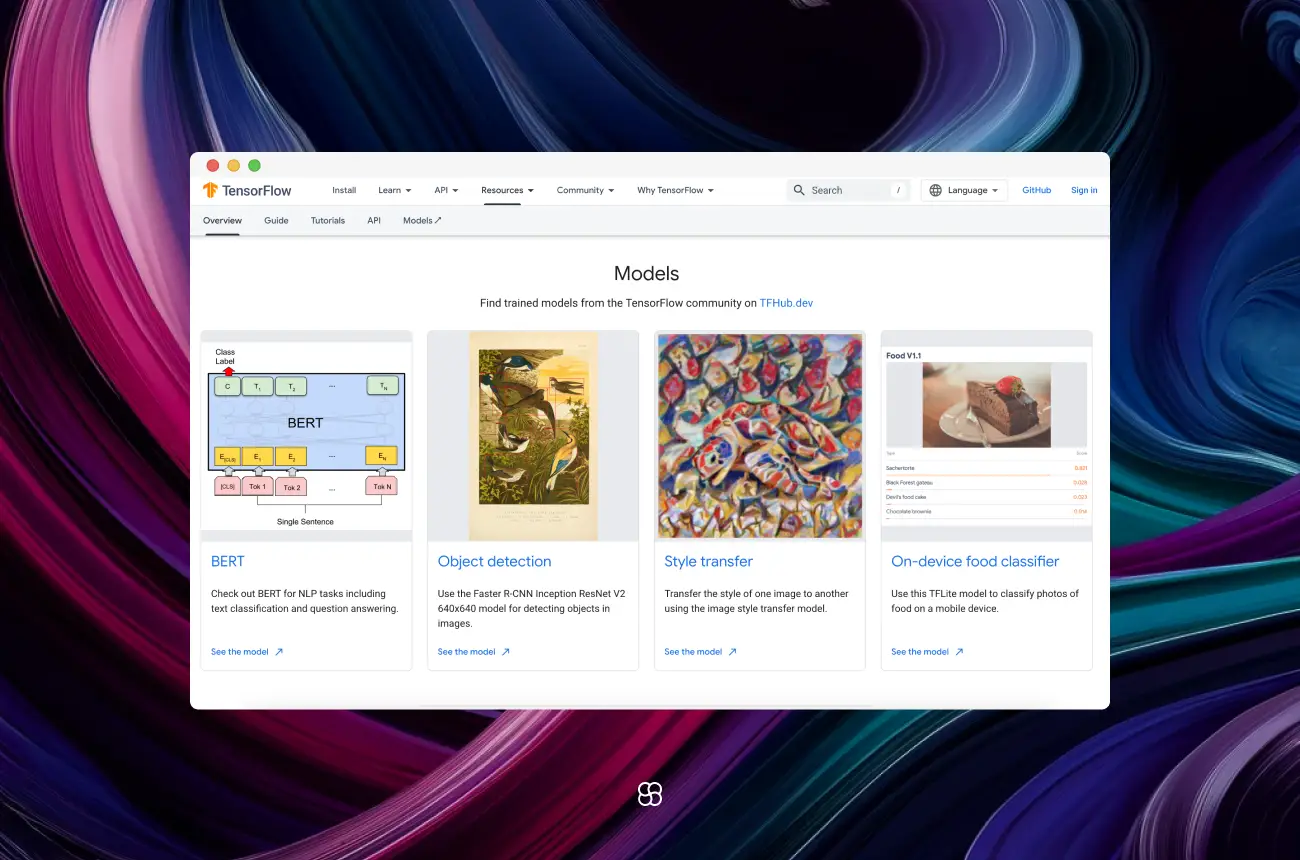Open the API dropdown in the top navigation
1300x860 pixels.
pos(446,190)
